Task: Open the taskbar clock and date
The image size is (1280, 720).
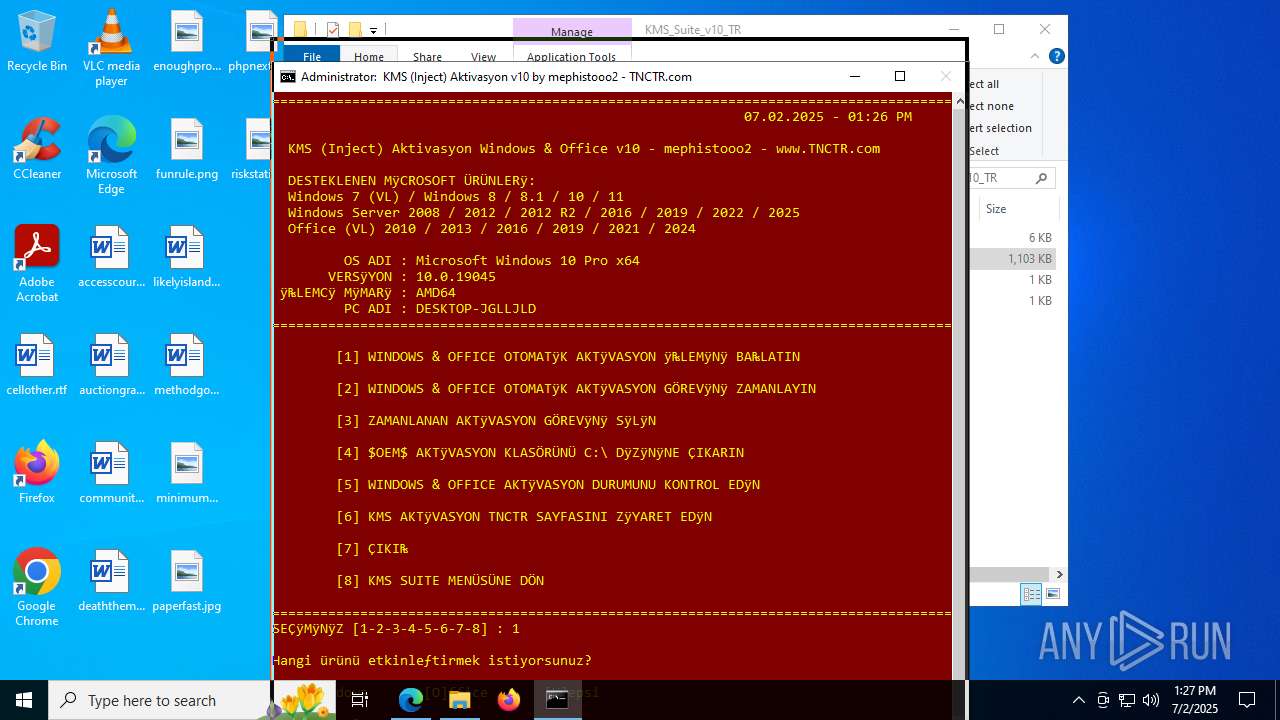Action: click(1195, 700)
